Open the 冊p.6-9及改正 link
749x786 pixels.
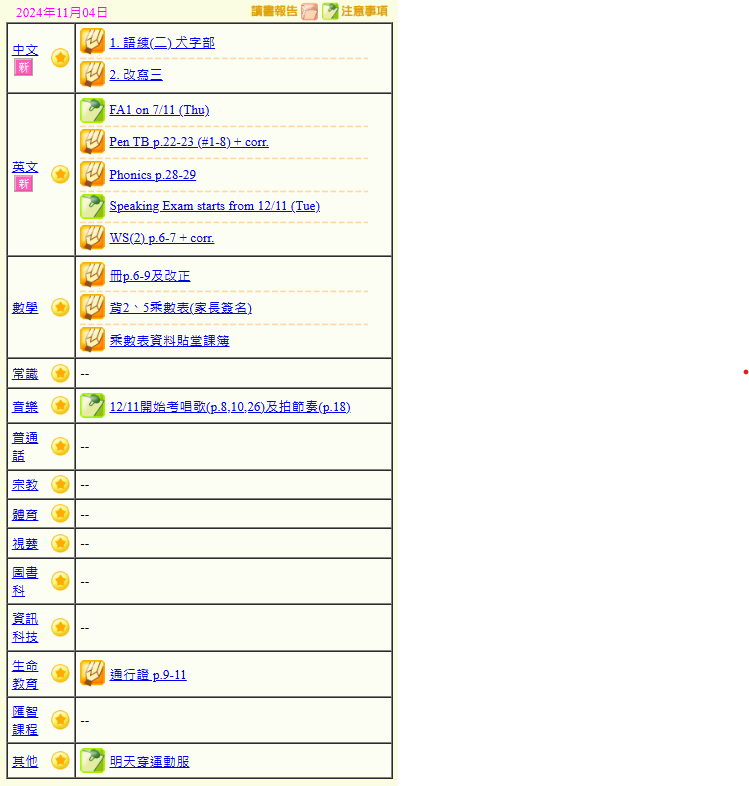(150, 276)
